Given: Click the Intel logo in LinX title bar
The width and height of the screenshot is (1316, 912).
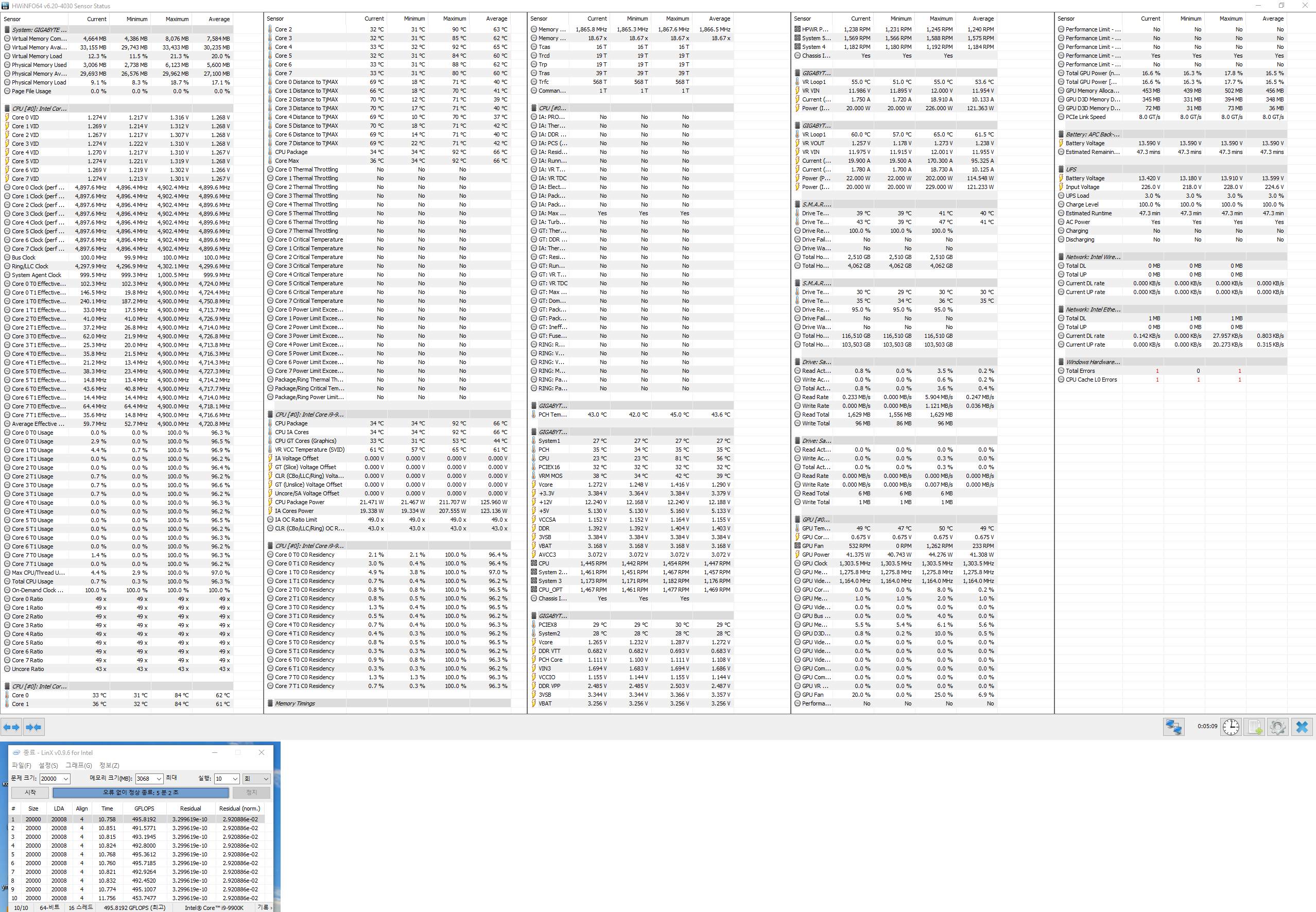Looking at the screenshot, I should point(16,752).
